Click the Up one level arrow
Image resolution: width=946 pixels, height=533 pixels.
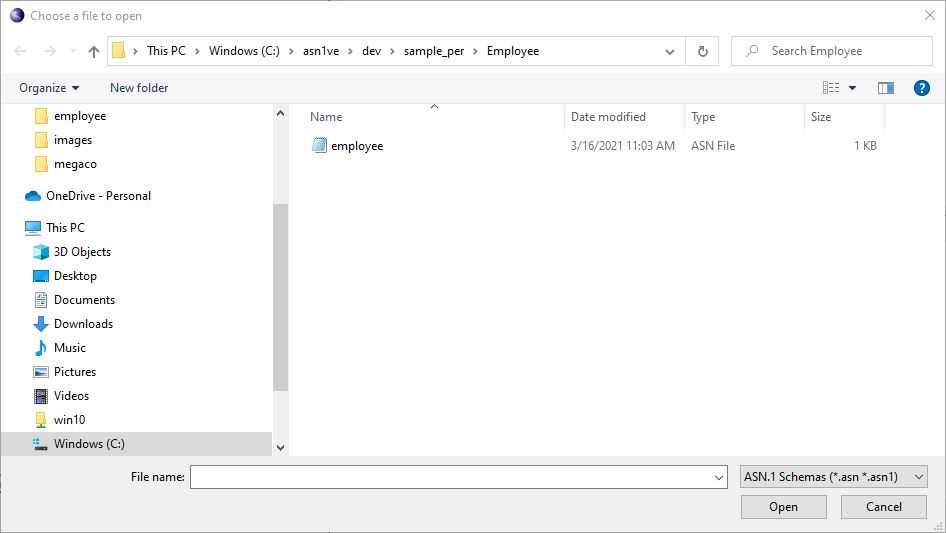click(94, 51)
